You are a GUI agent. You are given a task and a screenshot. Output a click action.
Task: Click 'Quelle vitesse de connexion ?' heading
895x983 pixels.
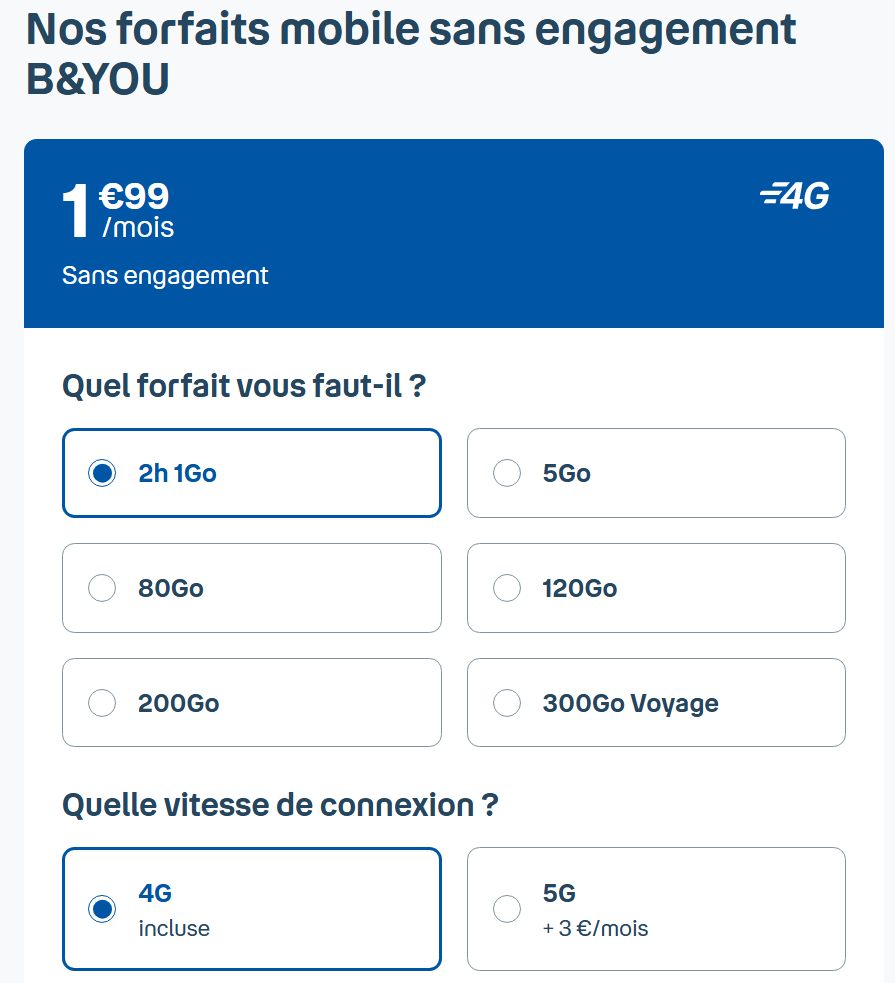pos(279,805)
